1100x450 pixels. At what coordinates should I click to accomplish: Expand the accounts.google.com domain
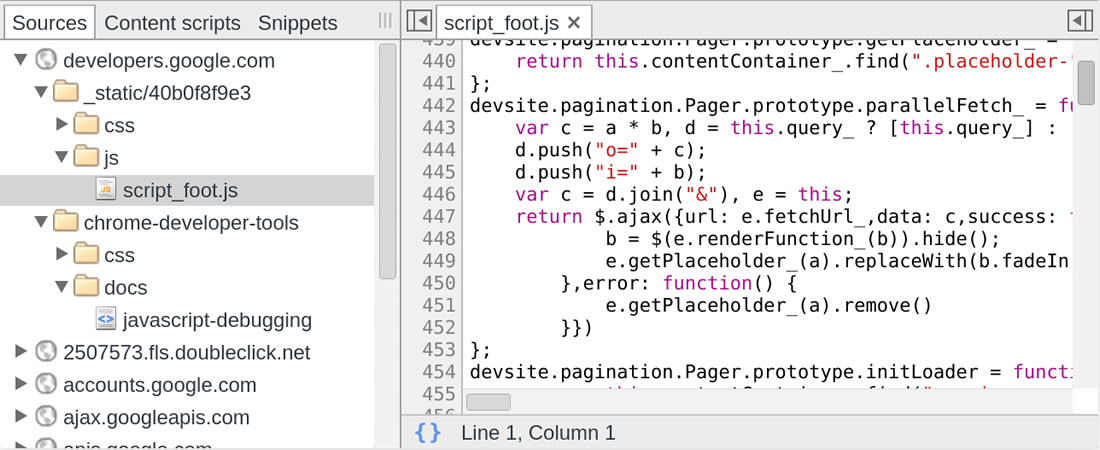[x=20, y=385]
